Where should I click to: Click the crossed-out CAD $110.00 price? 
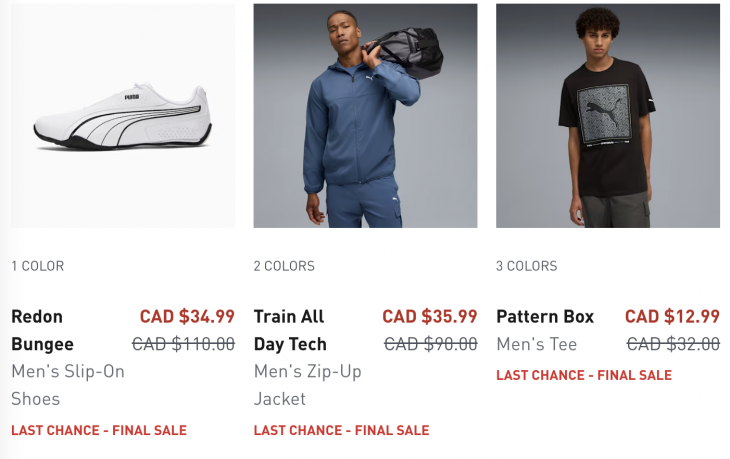coord(184,344)
